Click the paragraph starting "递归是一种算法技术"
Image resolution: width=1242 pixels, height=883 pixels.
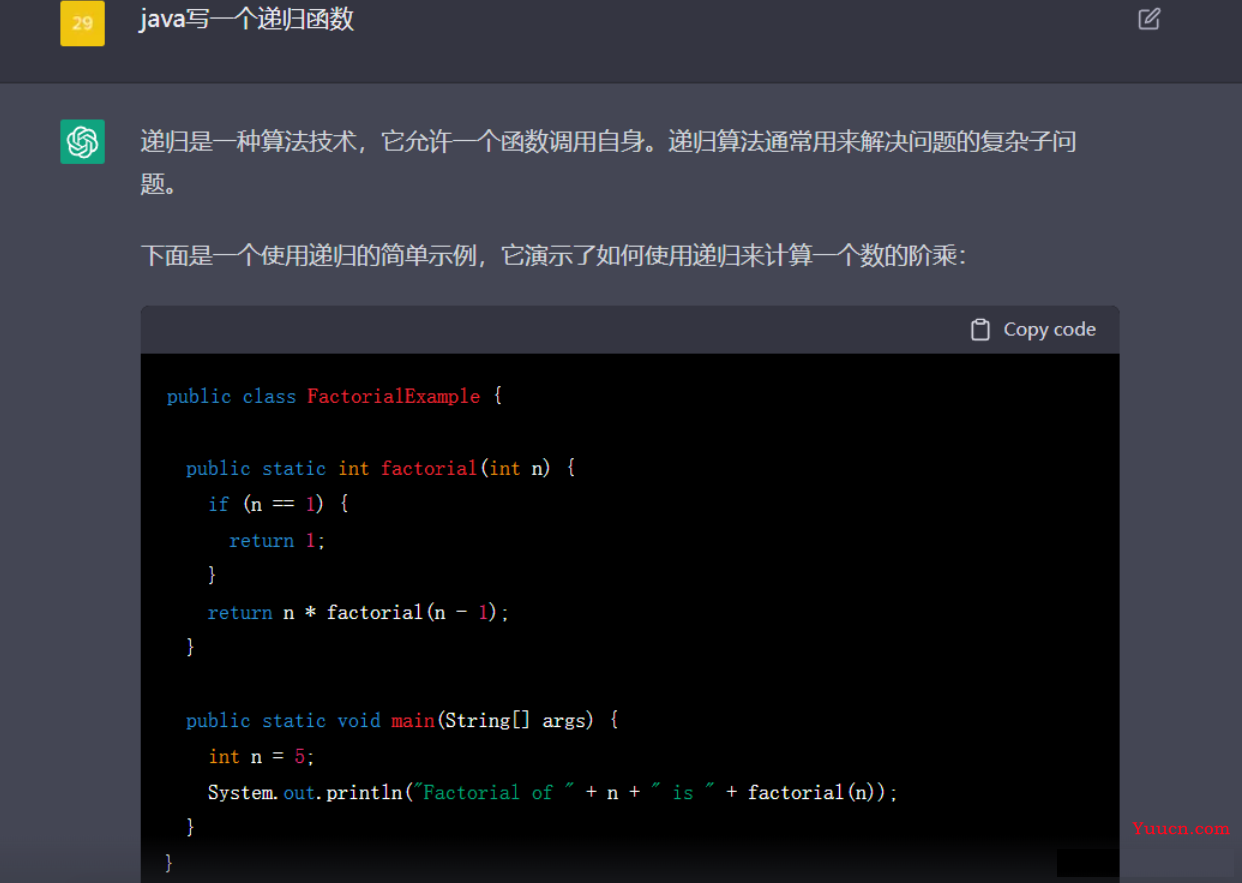(608, 162)
